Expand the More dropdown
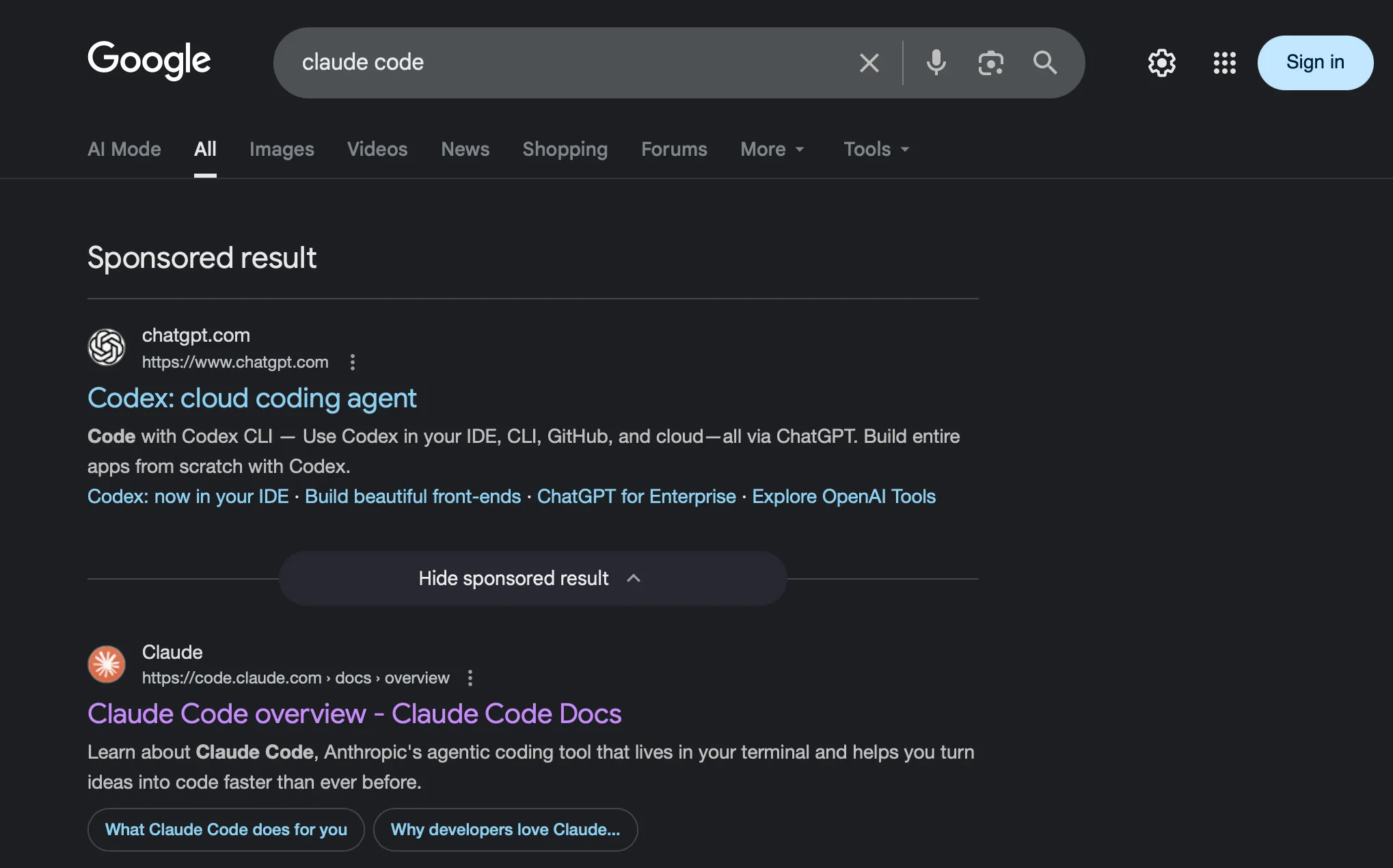The height and width of the screenshot is (868, 1393). coord(772,149)
